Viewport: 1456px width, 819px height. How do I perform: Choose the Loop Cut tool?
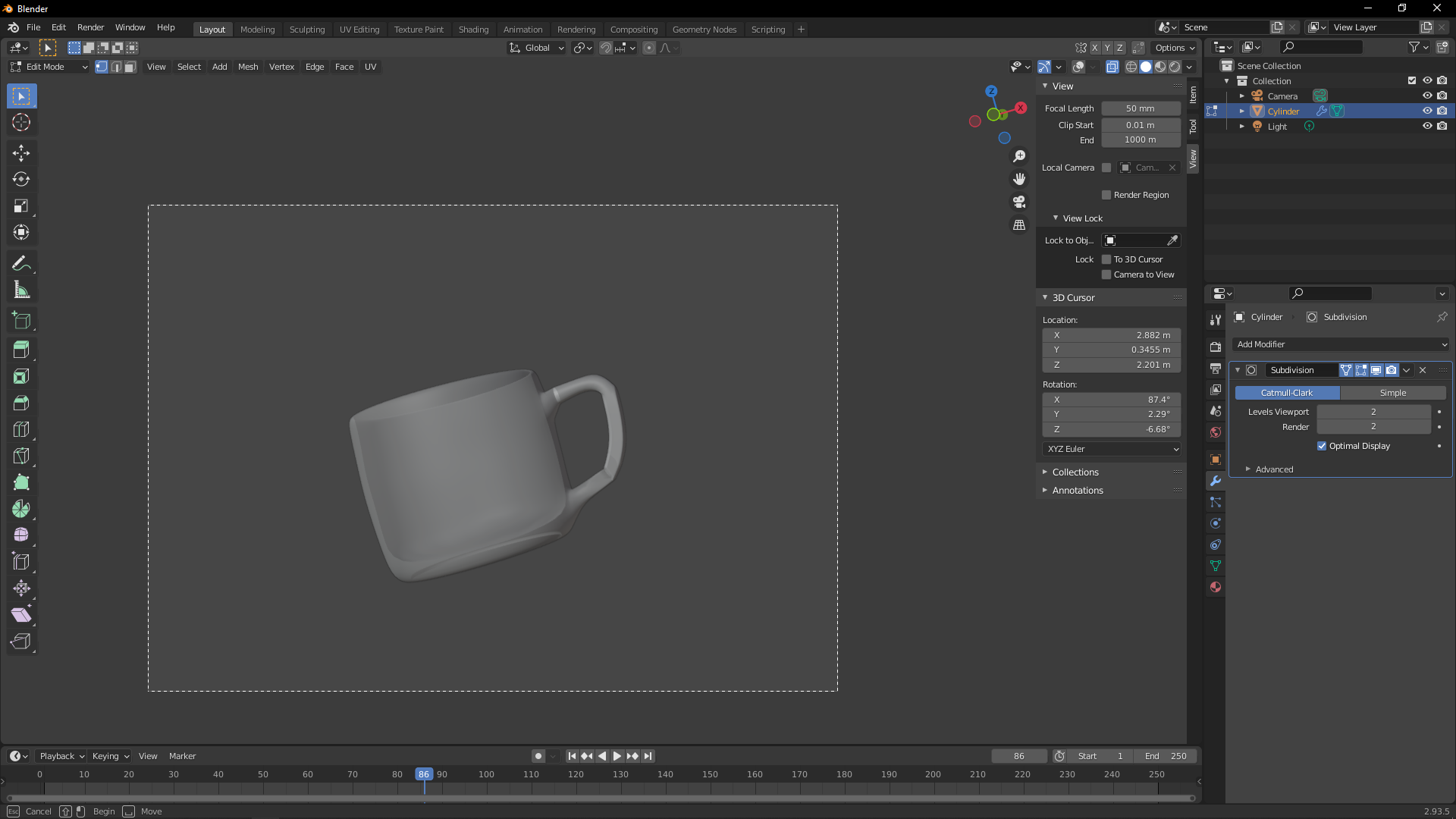click(x=21, y=429)
